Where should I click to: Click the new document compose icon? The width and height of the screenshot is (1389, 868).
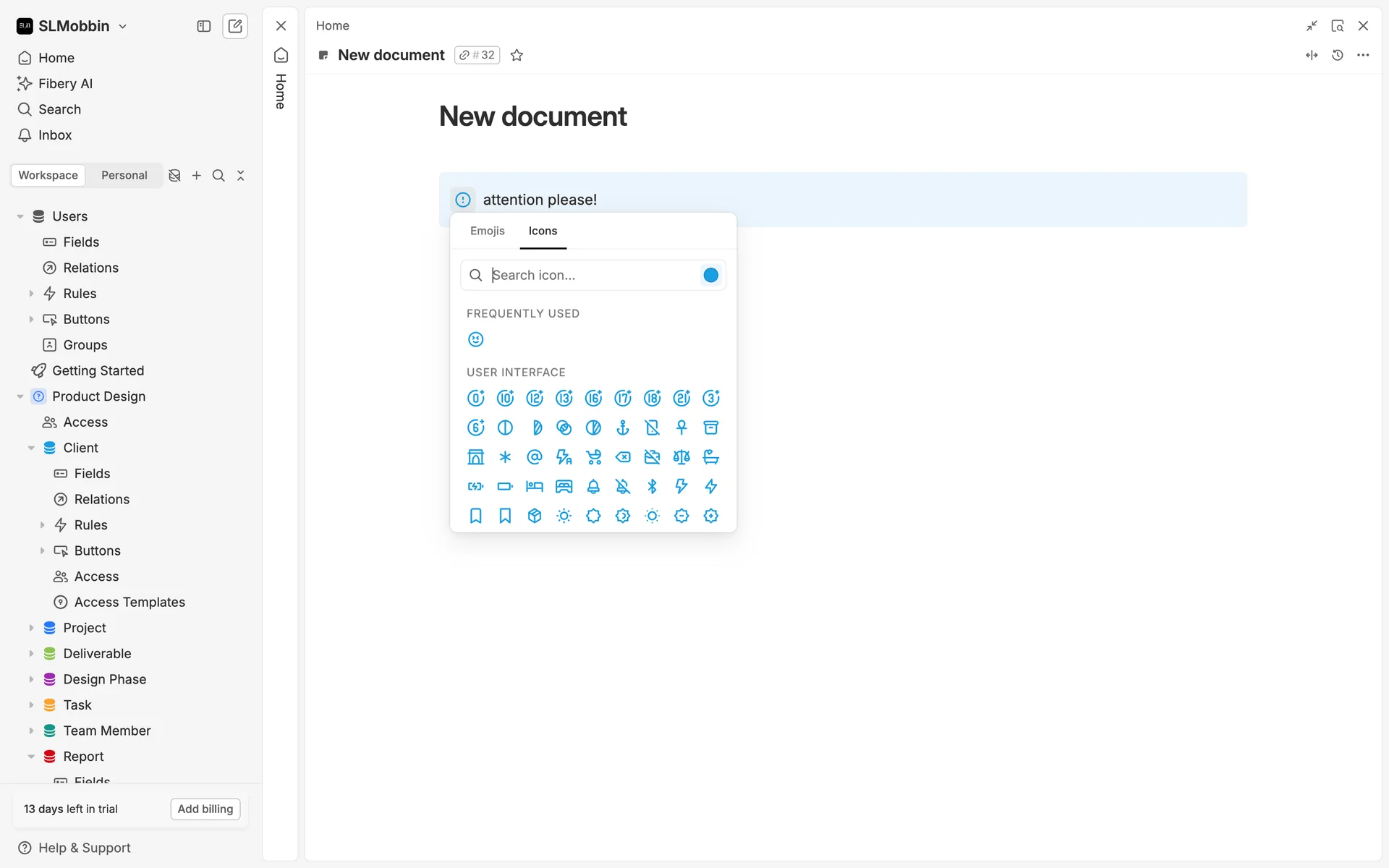coord(235,26)
